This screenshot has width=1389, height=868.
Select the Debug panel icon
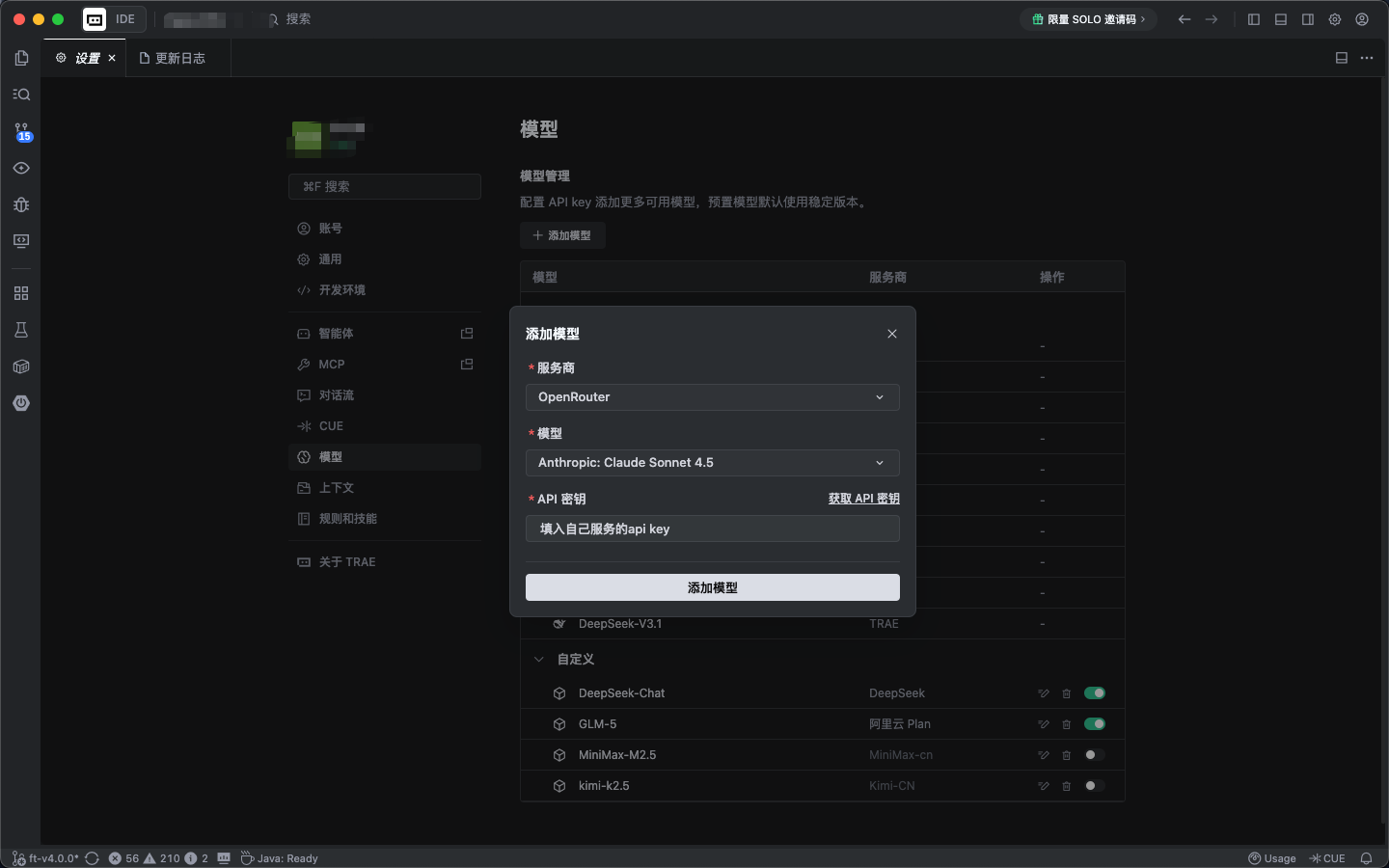coord(21,204)
